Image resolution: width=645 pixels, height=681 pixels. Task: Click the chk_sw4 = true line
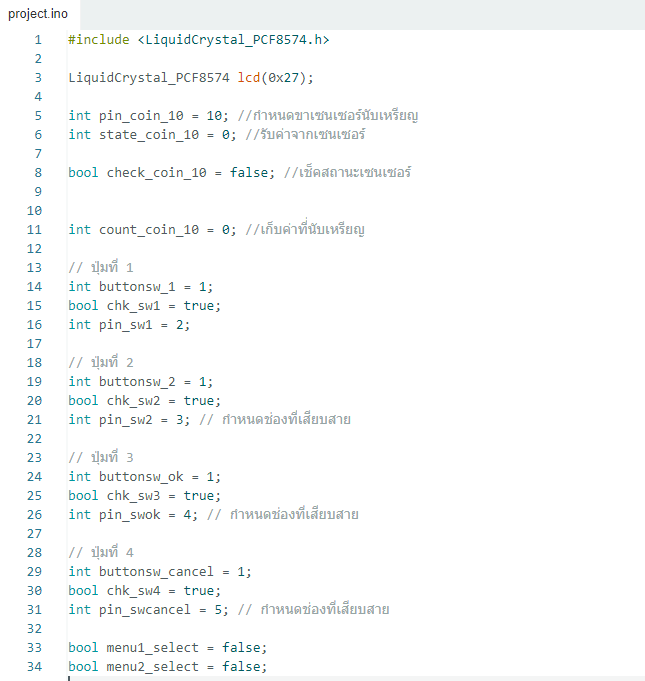[x=145, y=591]
